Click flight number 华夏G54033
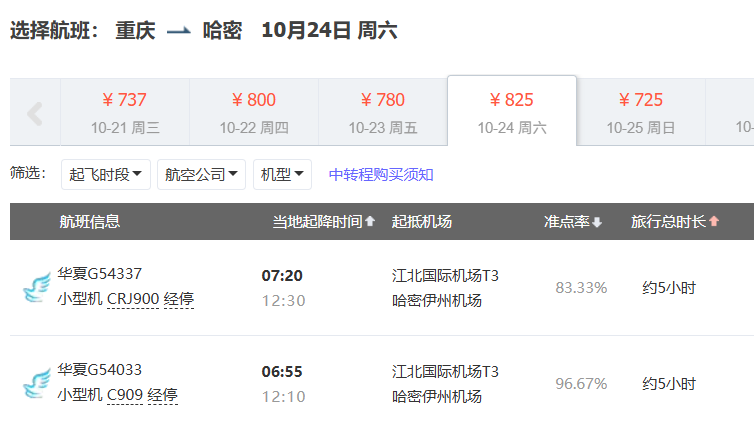Screen dimensions: 754x427 coord(100,370)
